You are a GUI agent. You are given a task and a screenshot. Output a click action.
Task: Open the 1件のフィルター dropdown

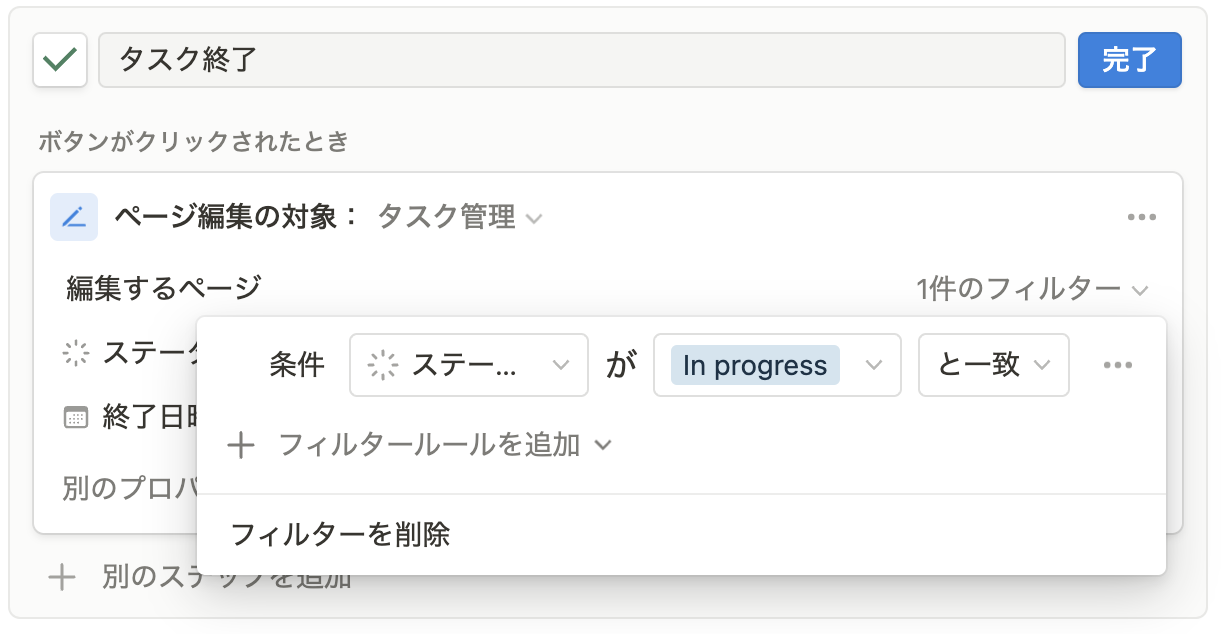tap(1032, 290)
